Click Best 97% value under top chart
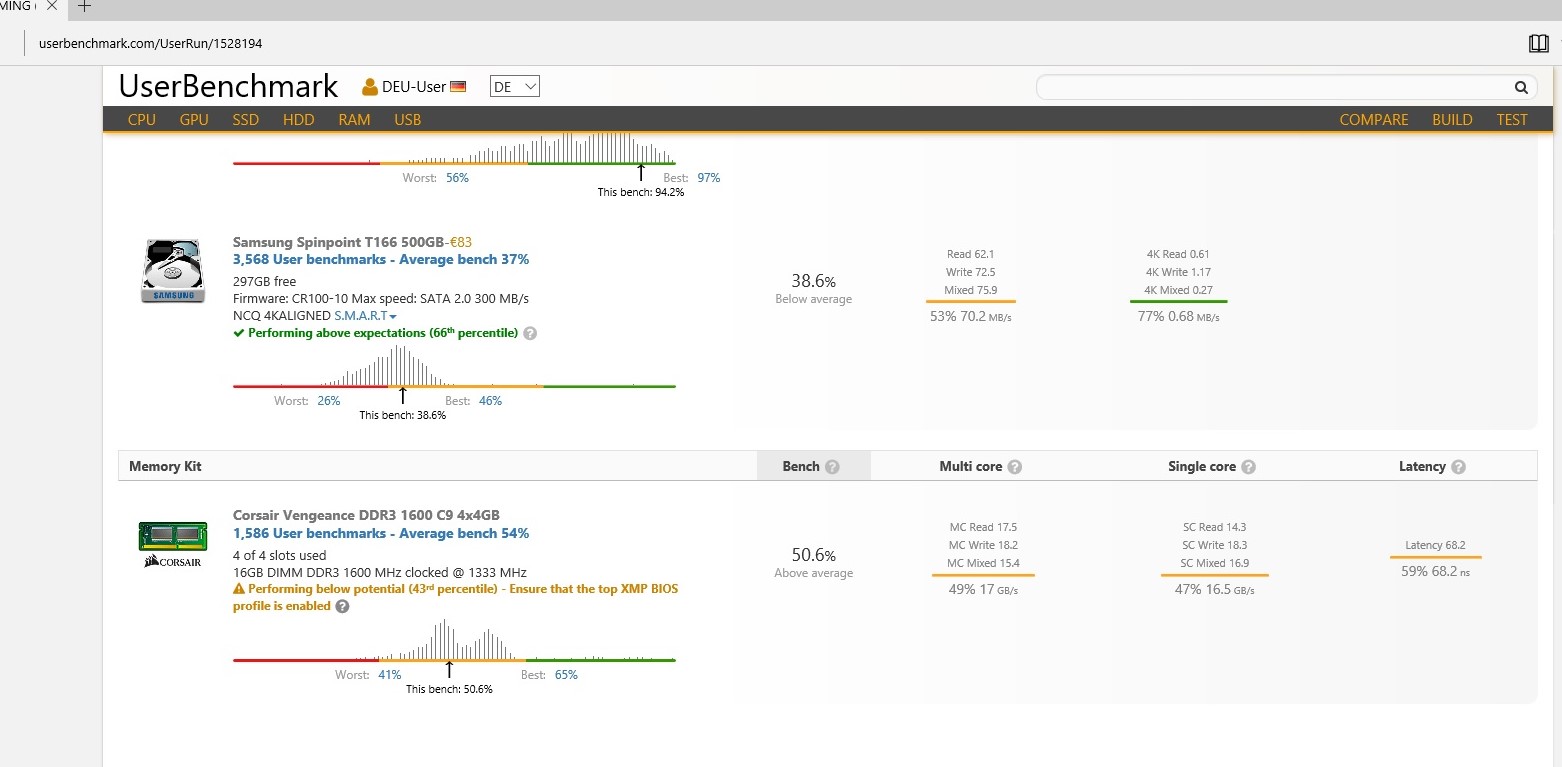The height and width of the screenshot is (767, 1562). (x=709, y=178)
